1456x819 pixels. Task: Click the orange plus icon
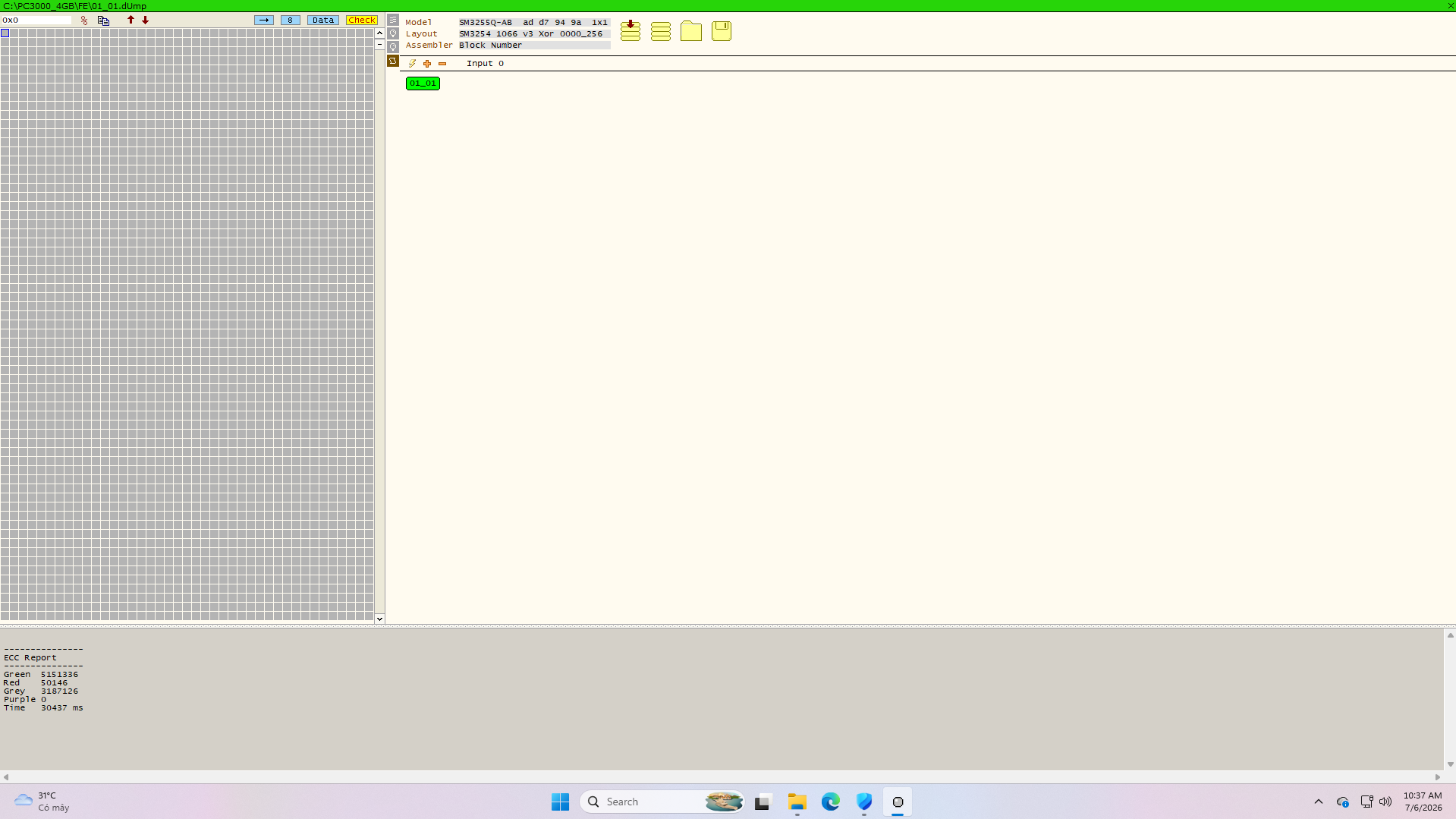[427, 64]
